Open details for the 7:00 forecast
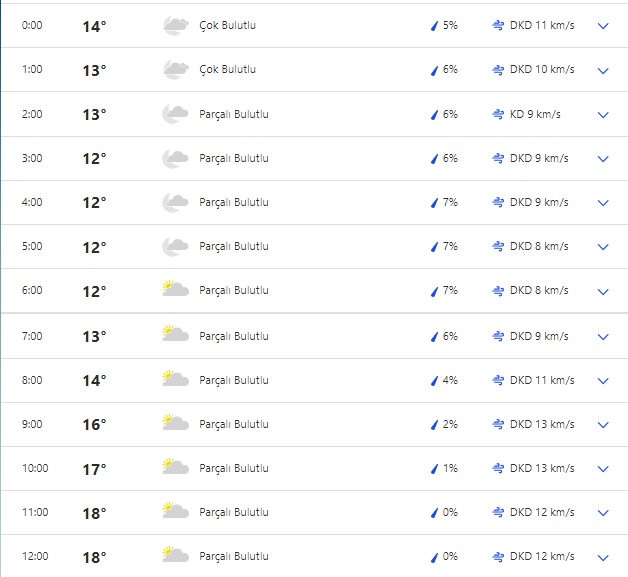This screenshot has width=628, height=577. [x=602, y=337]
